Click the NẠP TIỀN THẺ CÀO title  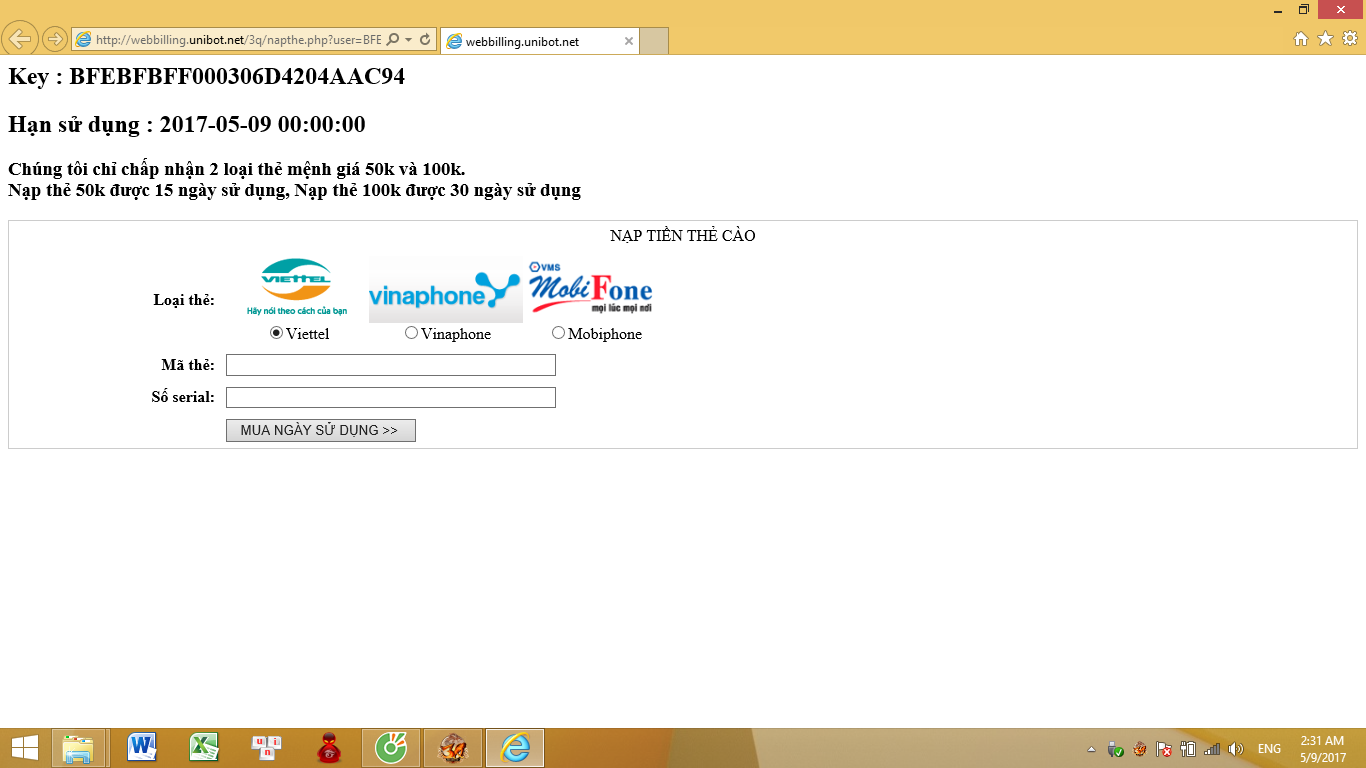click(683, 236)
